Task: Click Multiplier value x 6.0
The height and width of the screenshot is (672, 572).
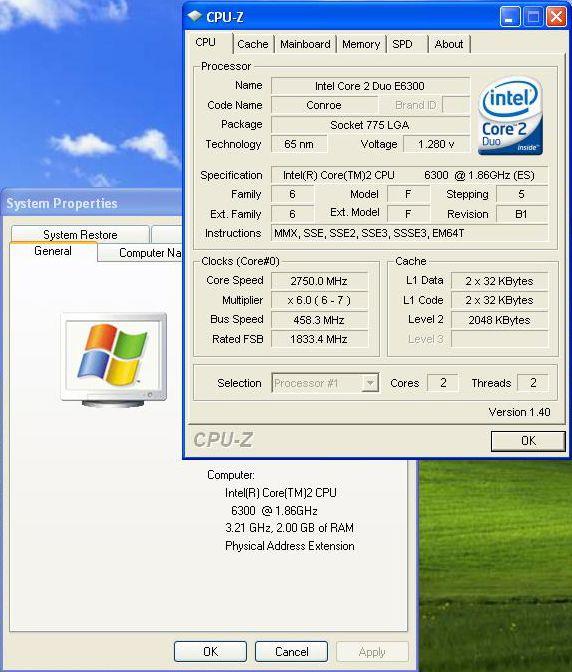Action: pyautogui.click(x=319, y=300)
